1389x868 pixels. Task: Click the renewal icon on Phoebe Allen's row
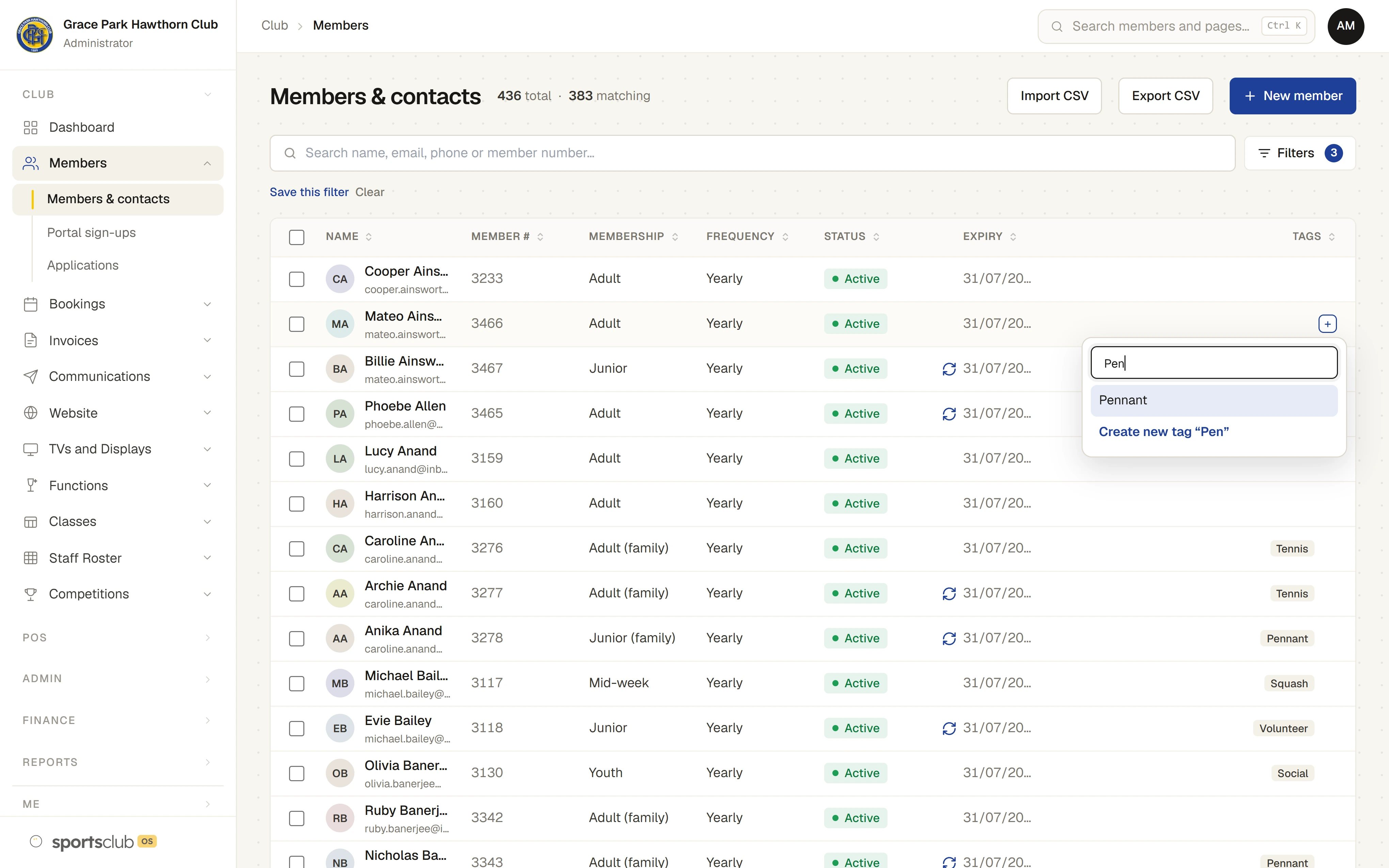click(x=949, y=414)
